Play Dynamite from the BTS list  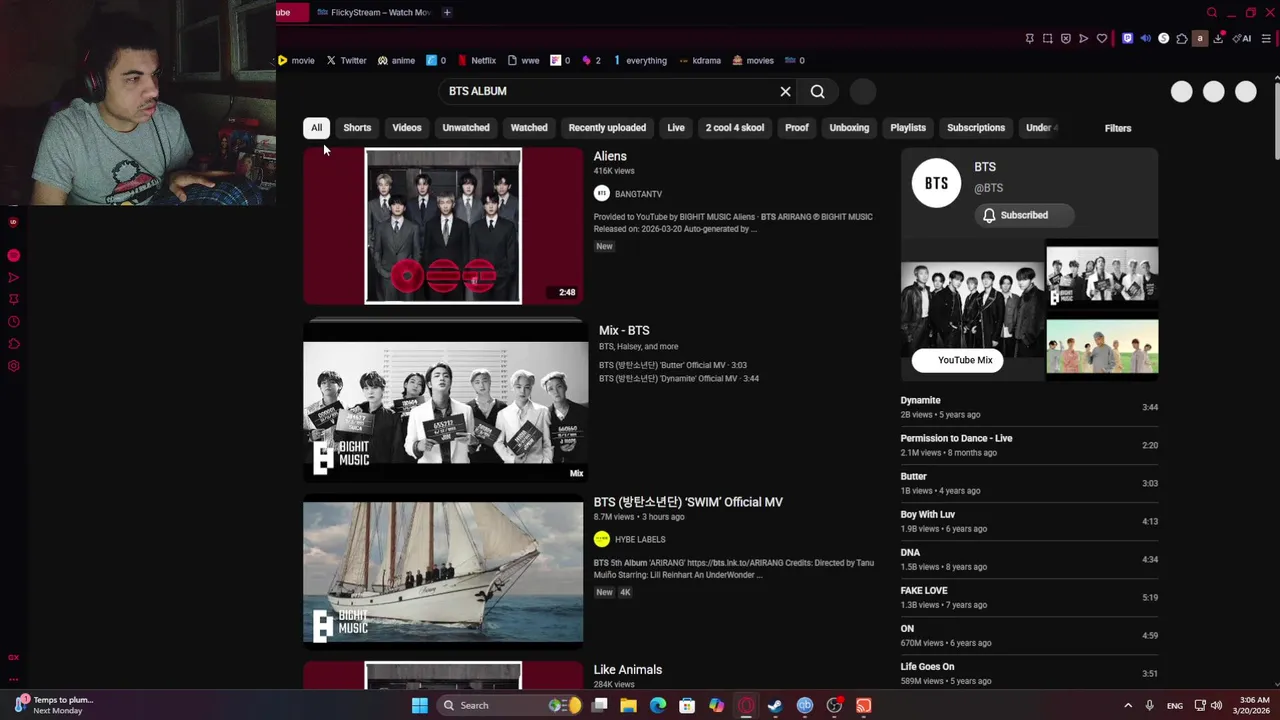[1029, 407]
